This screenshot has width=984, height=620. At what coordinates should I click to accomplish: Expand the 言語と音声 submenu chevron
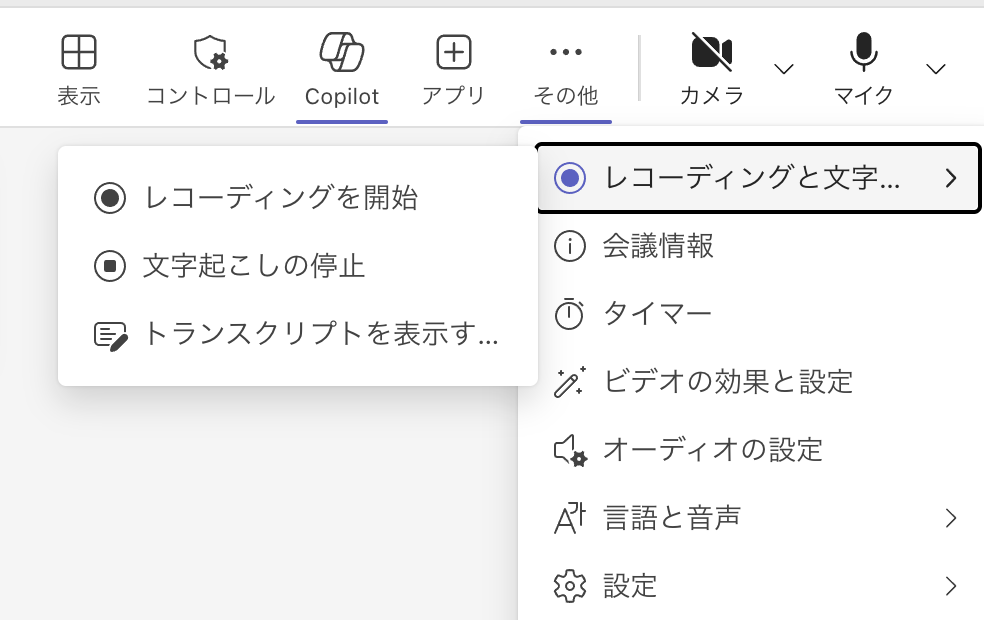pyautogui.click(x=950, y=518)
